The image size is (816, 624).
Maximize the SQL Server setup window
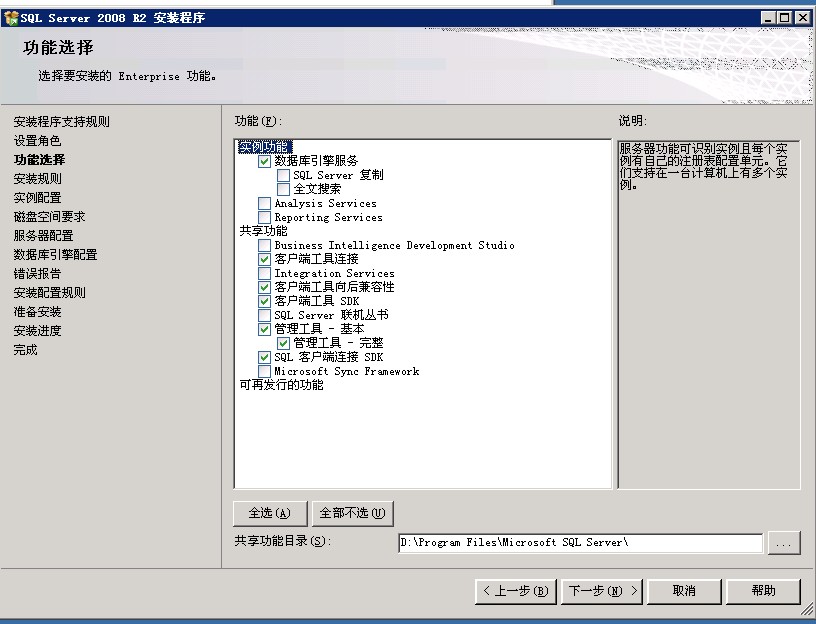pyautogui.click(x=784, y=18)
